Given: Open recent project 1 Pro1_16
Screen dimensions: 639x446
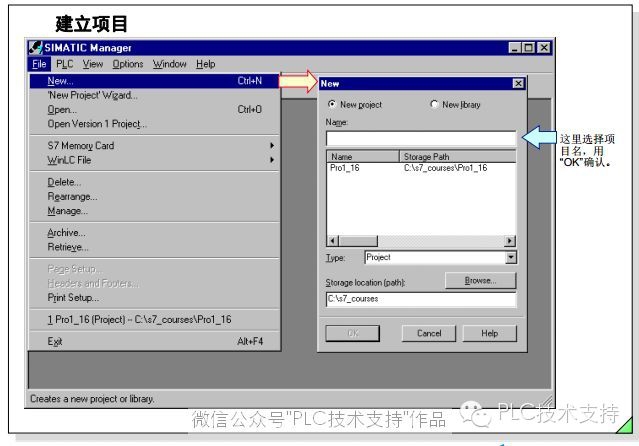Looking at the screenshot, I should point(154,319).
